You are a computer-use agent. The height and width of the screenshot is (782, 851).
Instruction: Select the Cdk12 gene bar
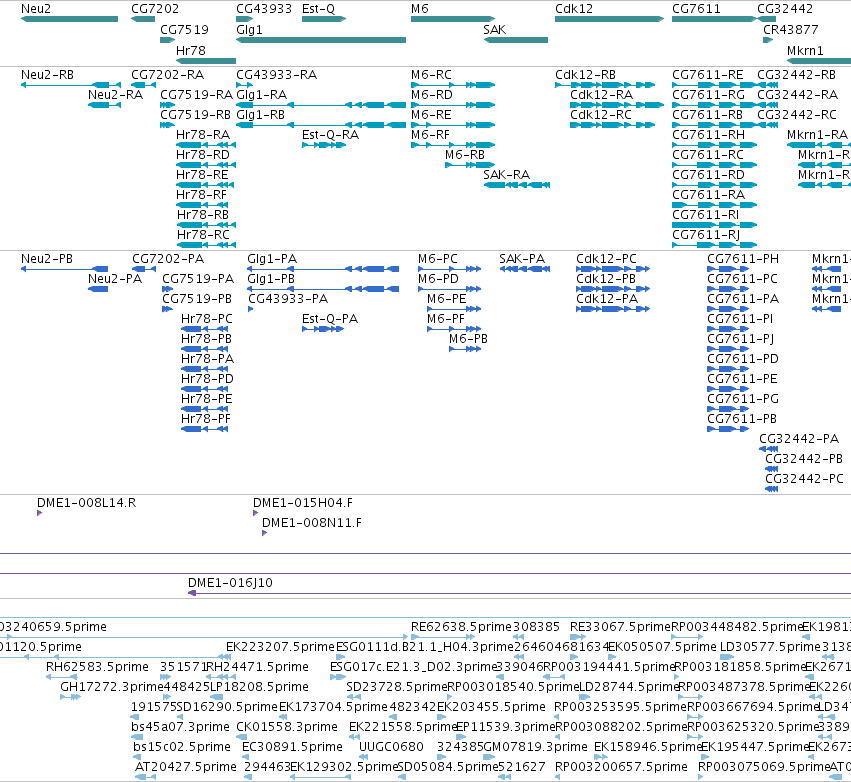pos(609,19)
